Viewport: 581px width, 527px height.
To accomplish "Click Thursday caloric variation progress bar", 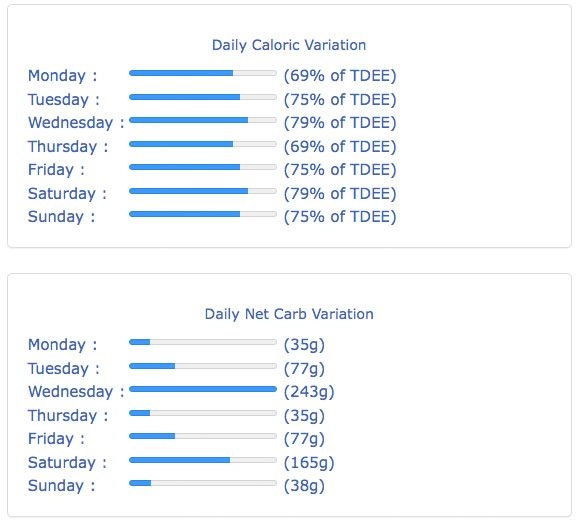I will pos(203,144).
